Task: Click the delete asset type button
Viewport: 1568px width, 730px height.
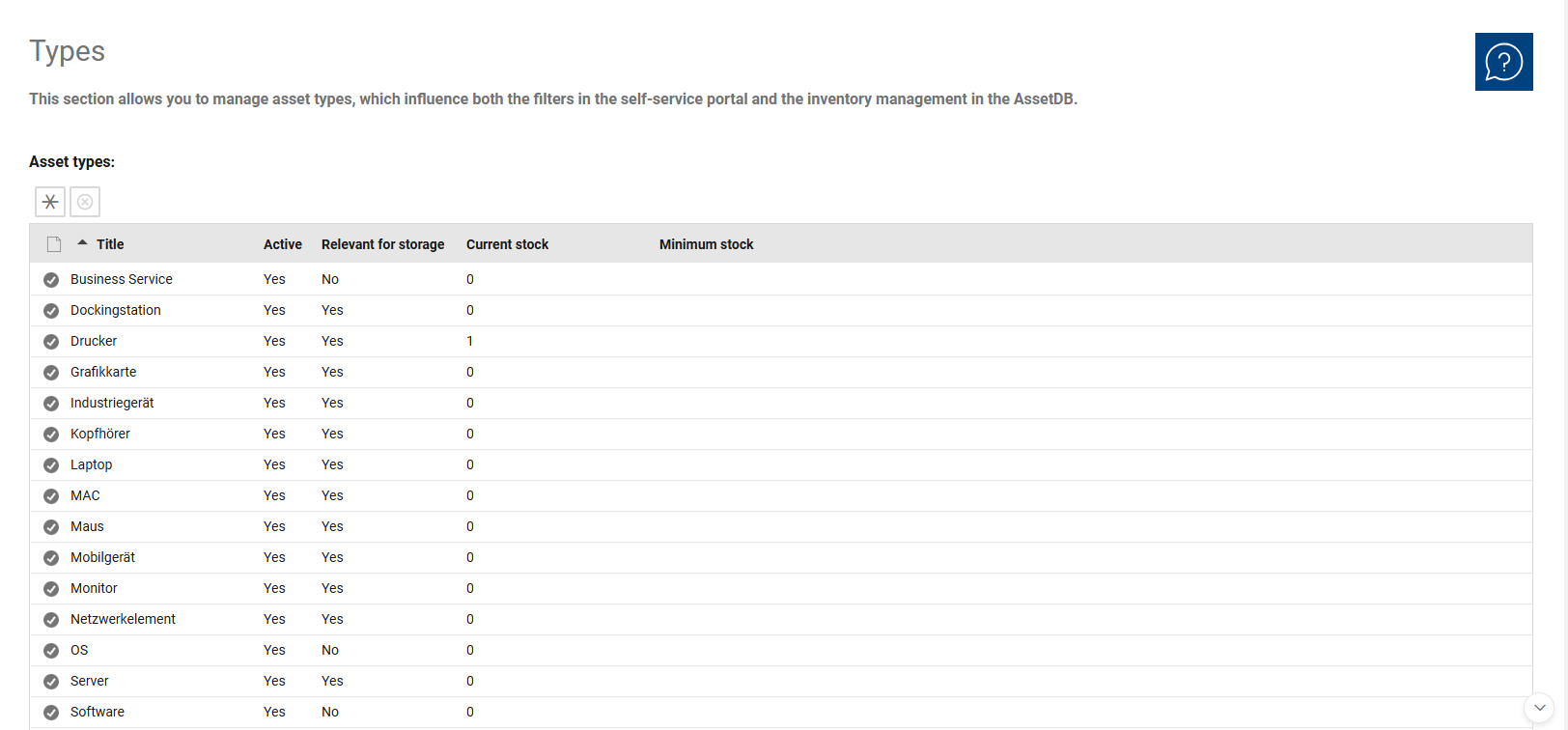Action: pos(85,202)
